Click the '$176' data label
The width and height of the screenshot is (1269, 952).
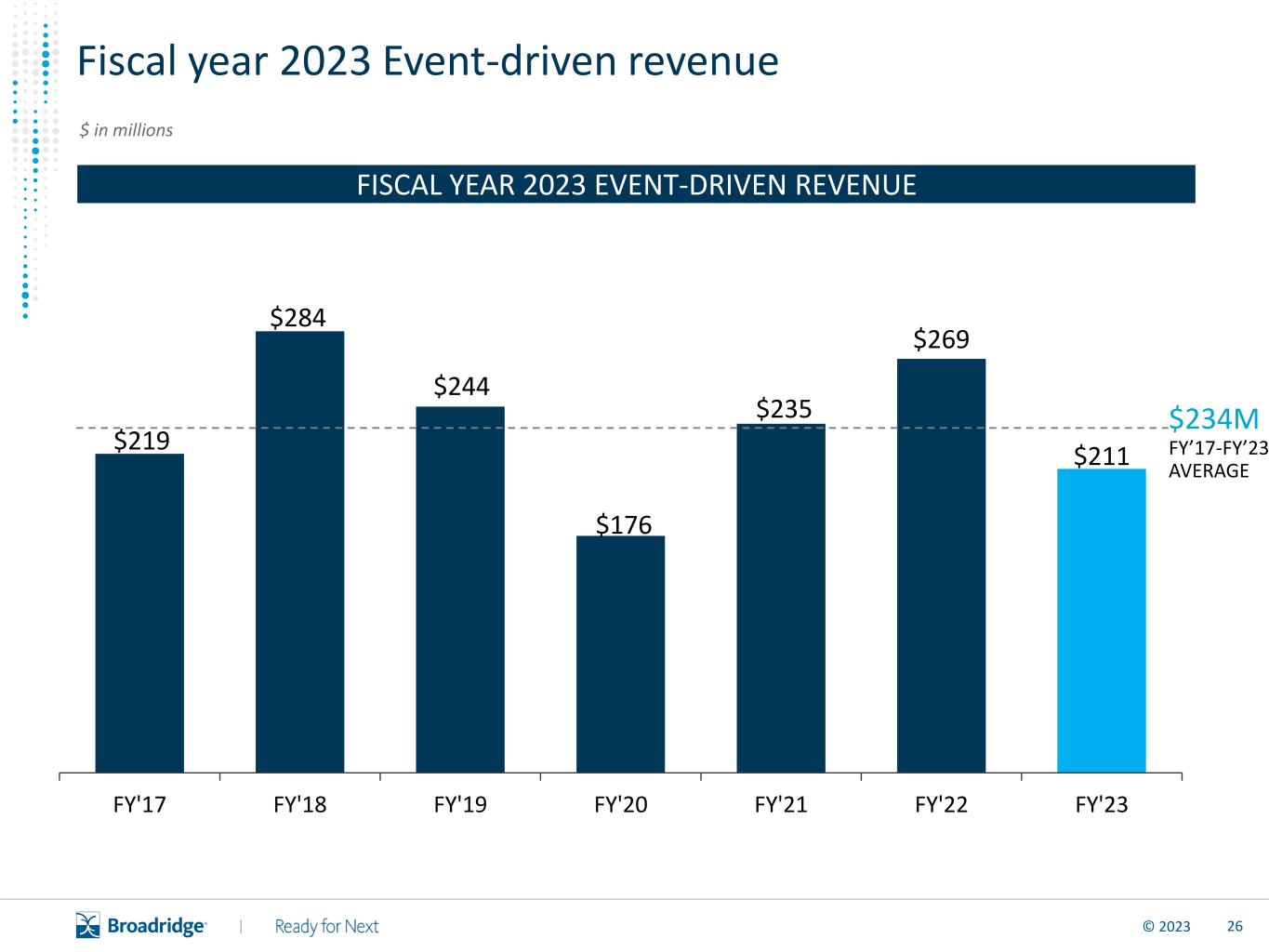pyautogui.click(x=624, y=524)
